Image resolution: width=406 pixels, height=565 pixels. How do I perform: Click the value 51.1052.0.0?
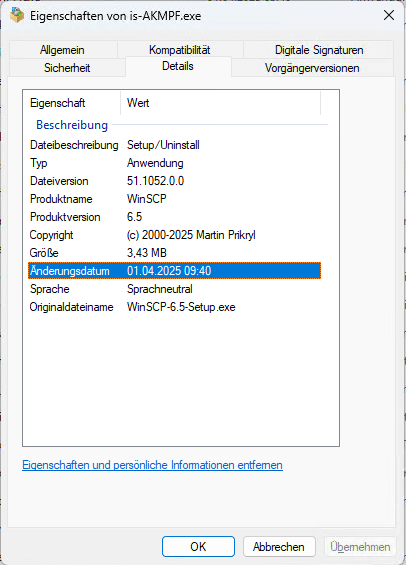[155, 181]
